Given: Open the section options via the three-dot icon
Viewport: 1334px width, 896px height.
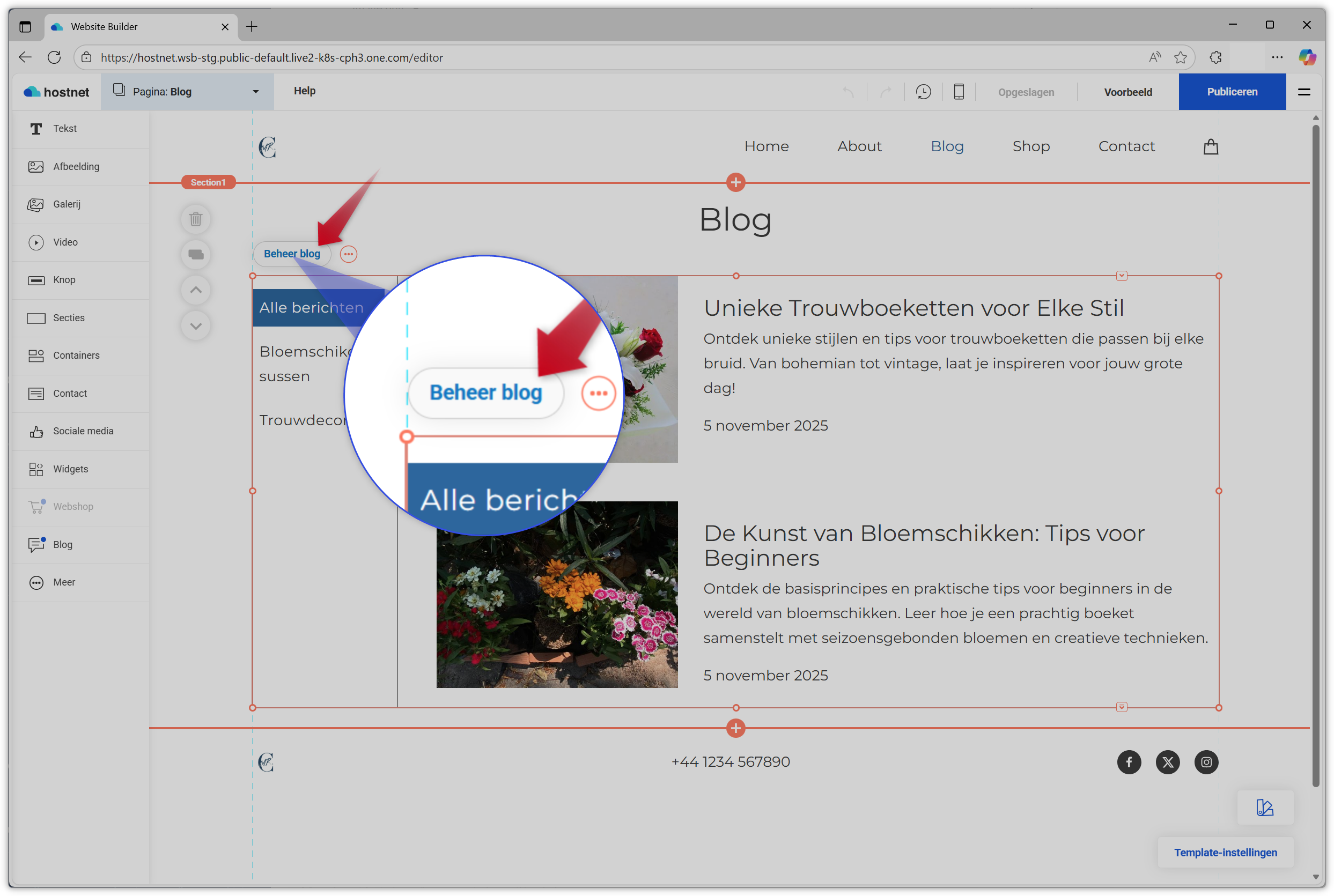Looking at the screenshot, I should (348, 254).
